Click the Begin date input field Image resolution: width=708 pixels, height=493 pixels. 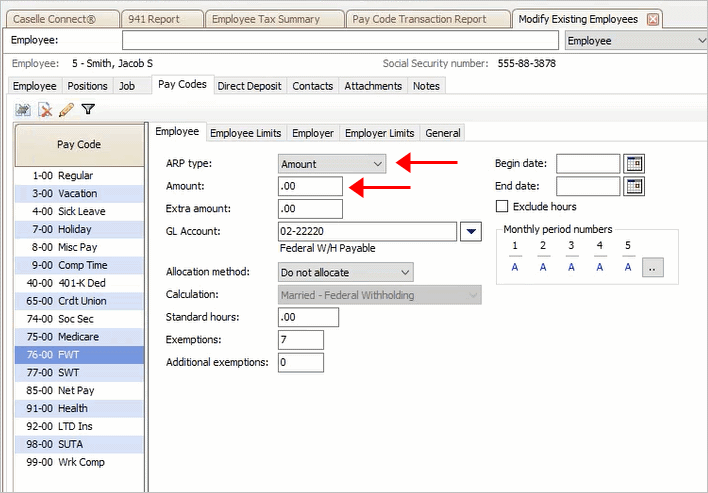point(588,163)
